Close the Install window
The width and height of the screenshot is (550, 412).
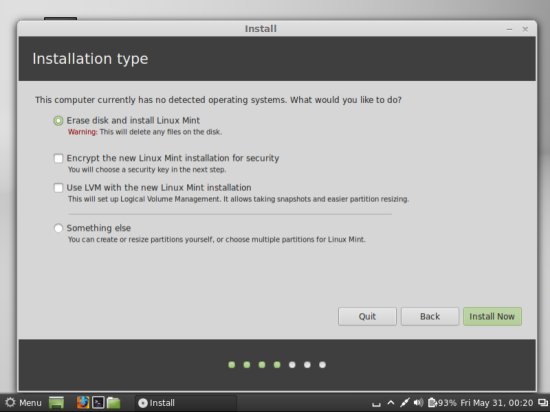pos(525,29)
